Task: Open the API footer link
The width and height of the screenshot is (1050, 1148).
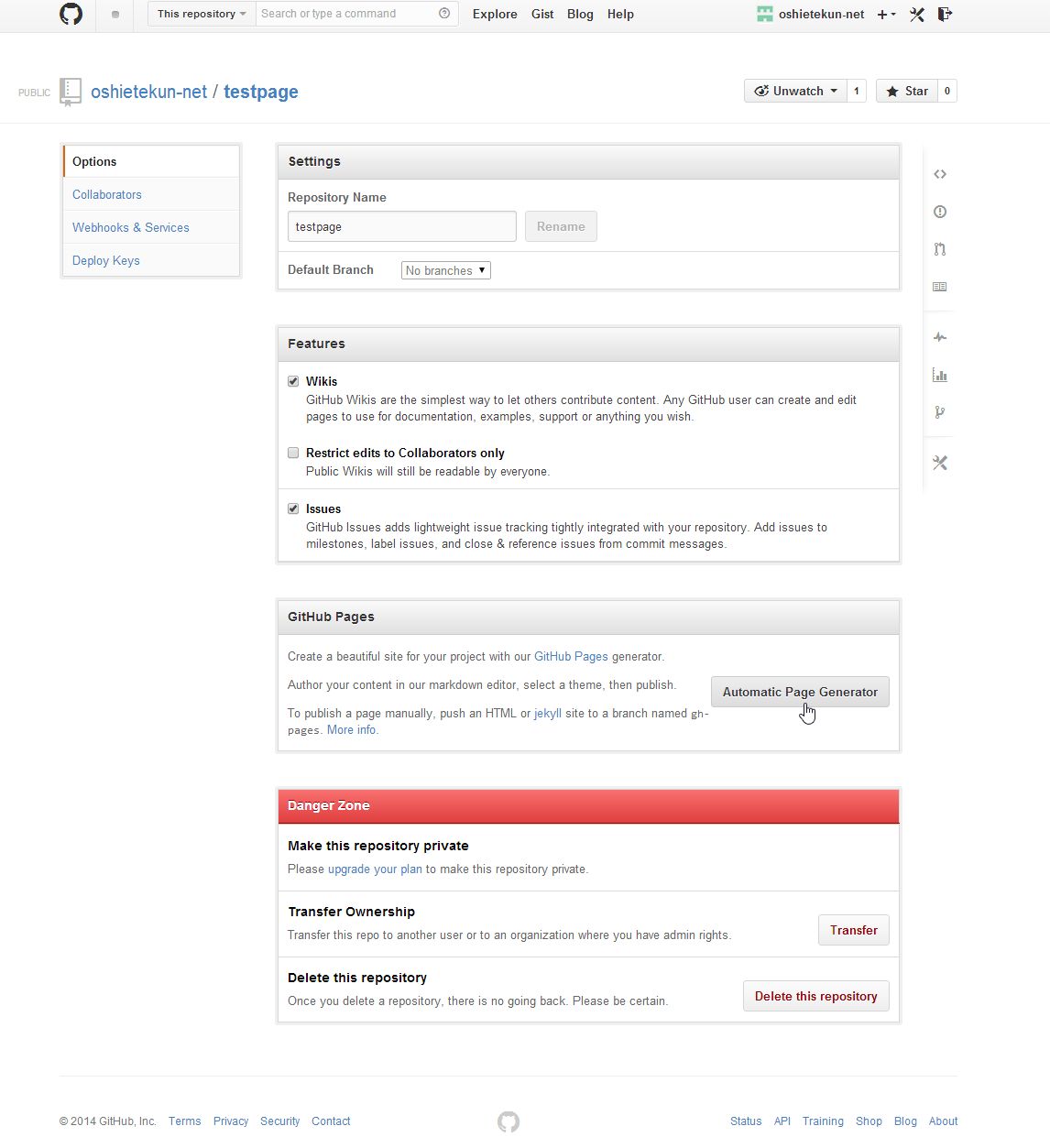Action: (x=782, y=1121)
